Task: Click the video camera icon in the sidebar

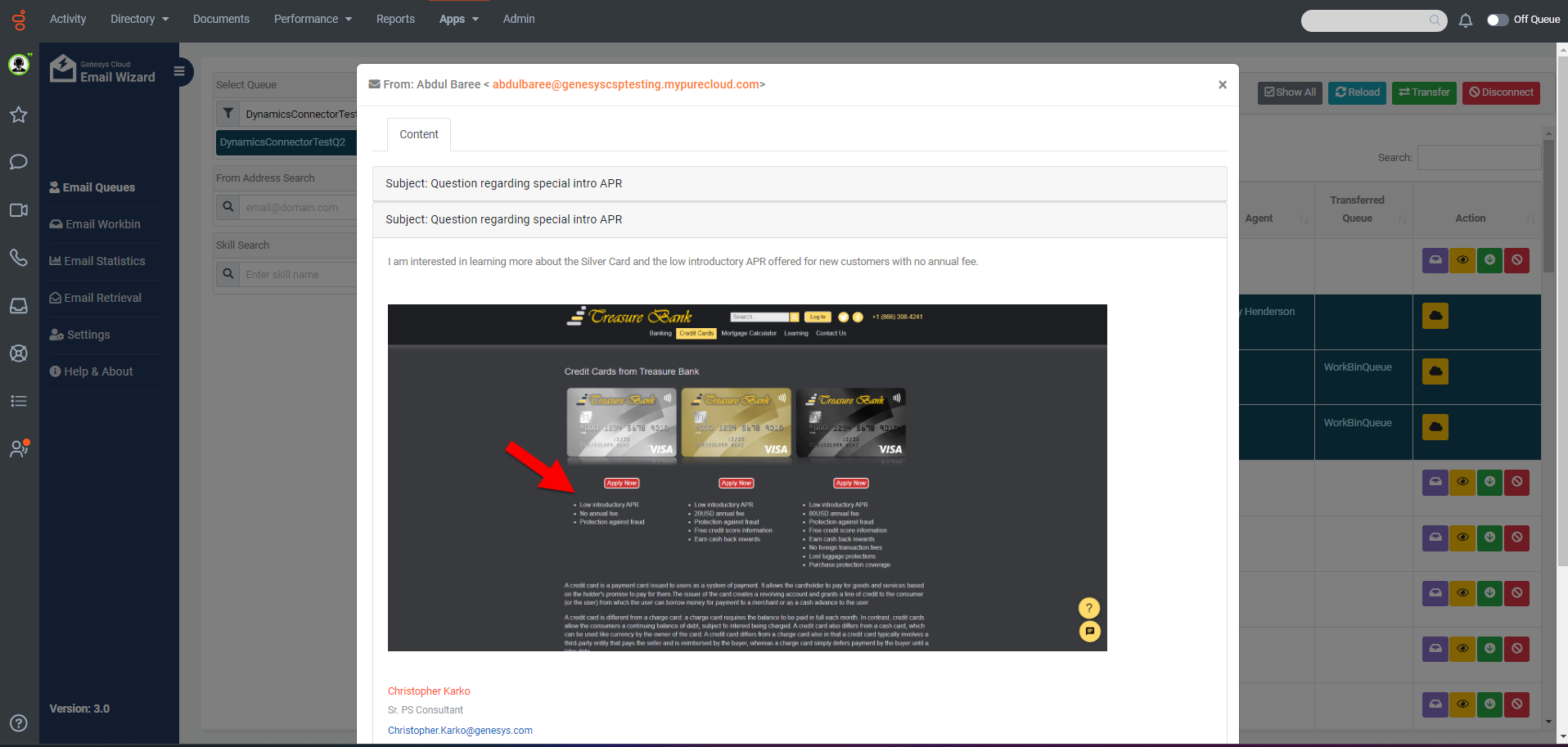Action: (18, 210)
